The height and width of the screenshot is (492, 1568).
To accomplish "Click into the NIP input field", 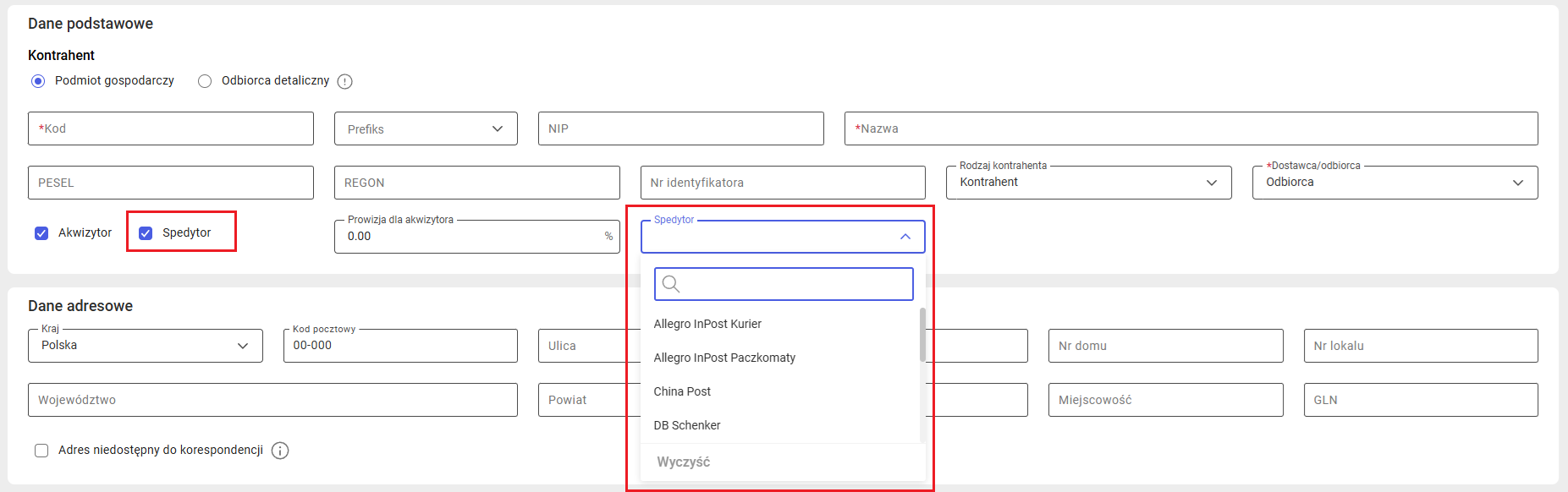I will [x=680, y=128].
